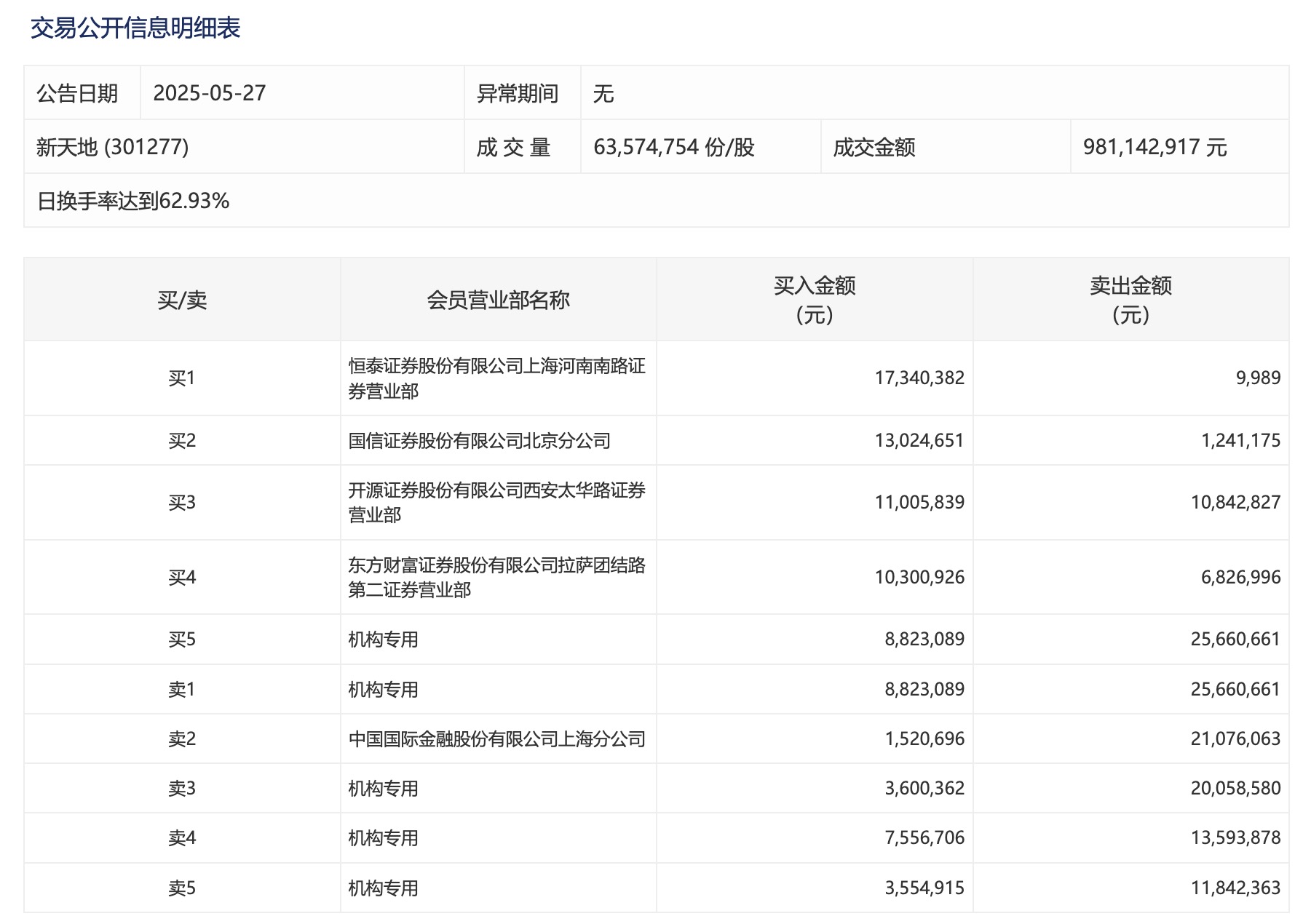Select the 买1 buy amount 17,340,382
1303x924 pixels.
pos(919,378)
